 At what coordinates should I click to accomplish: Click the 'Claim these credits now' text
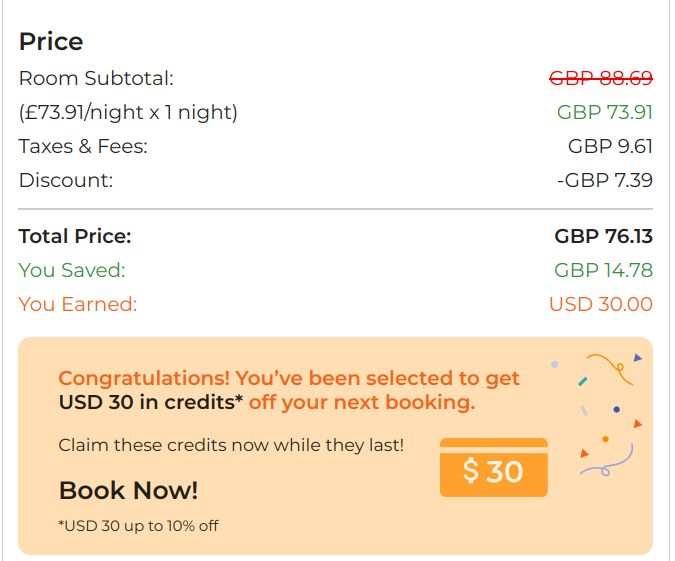pos(231,444)
